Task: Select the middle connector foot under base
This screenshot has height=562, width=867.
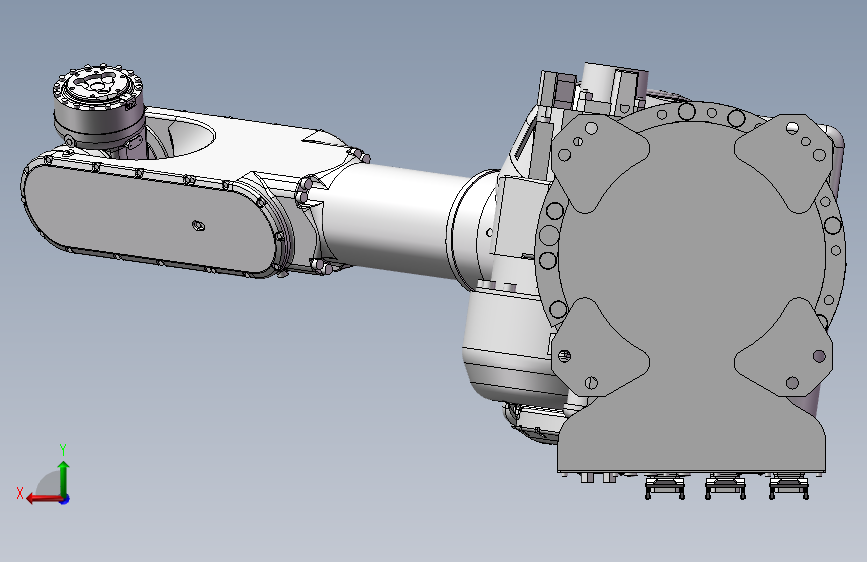Action: 725,486
